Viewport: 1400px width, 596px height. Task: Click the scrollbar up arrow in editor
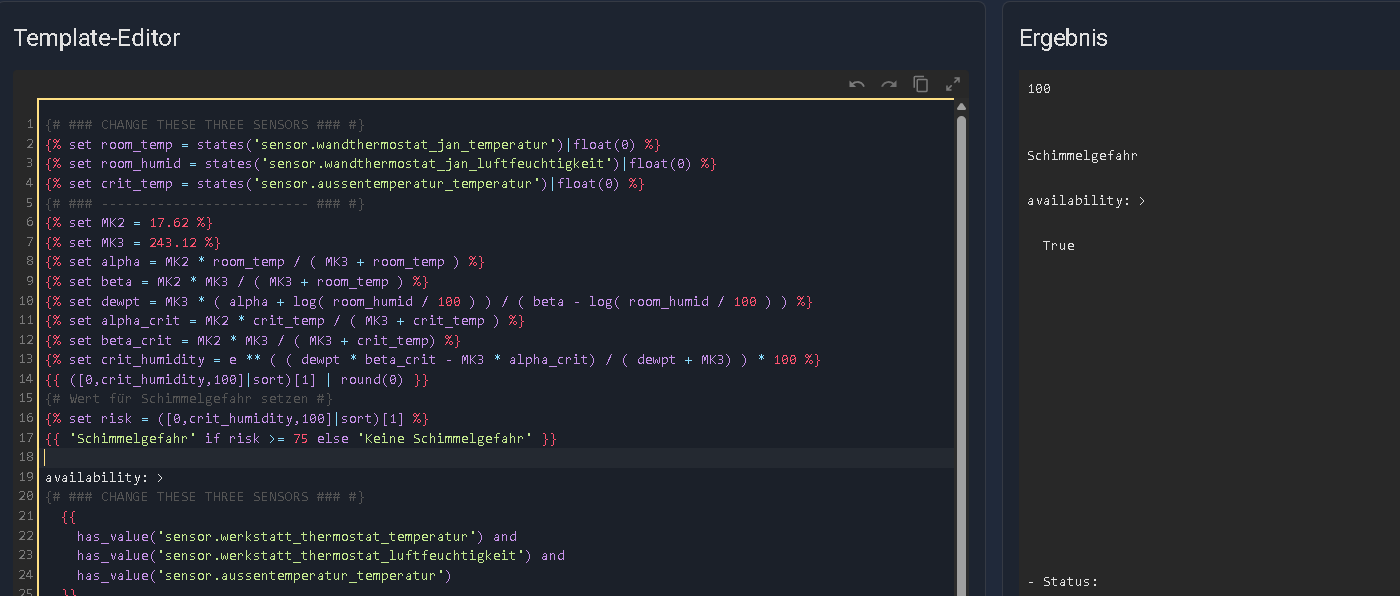pos(961,107)
